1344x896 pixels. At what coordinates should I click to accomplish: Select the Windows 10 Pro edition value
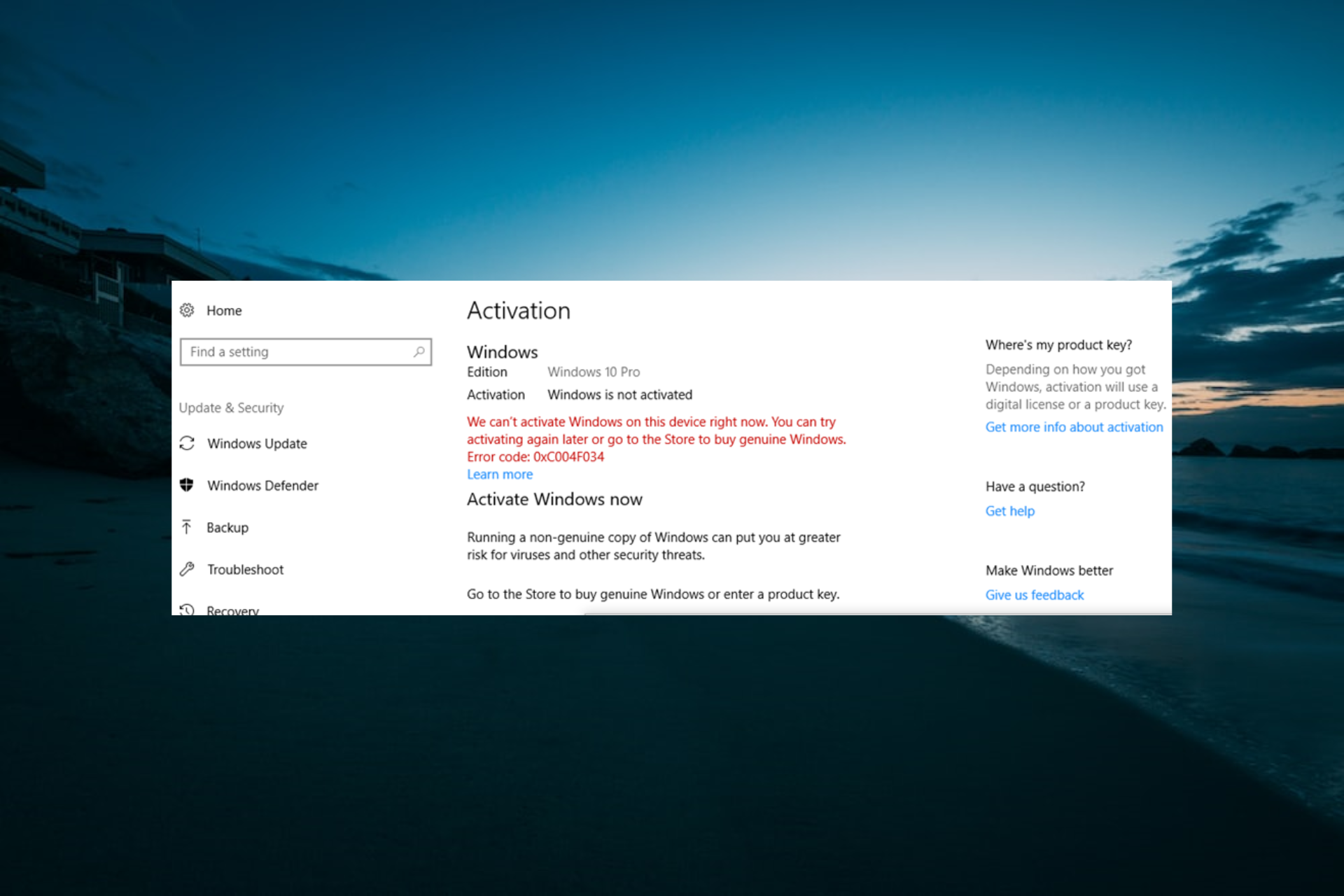tap(594, 372)
